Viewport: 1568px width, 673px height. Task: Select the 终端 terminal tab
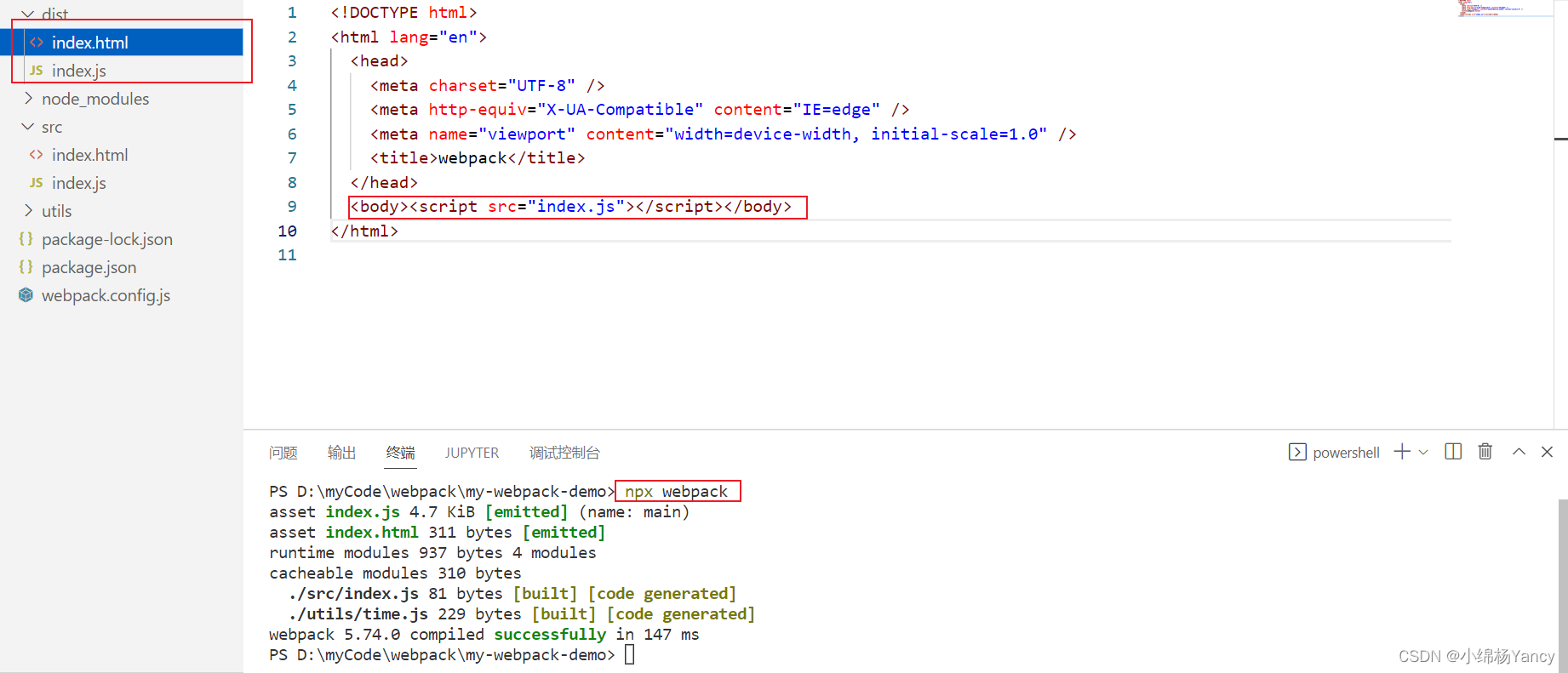[401, 453]
